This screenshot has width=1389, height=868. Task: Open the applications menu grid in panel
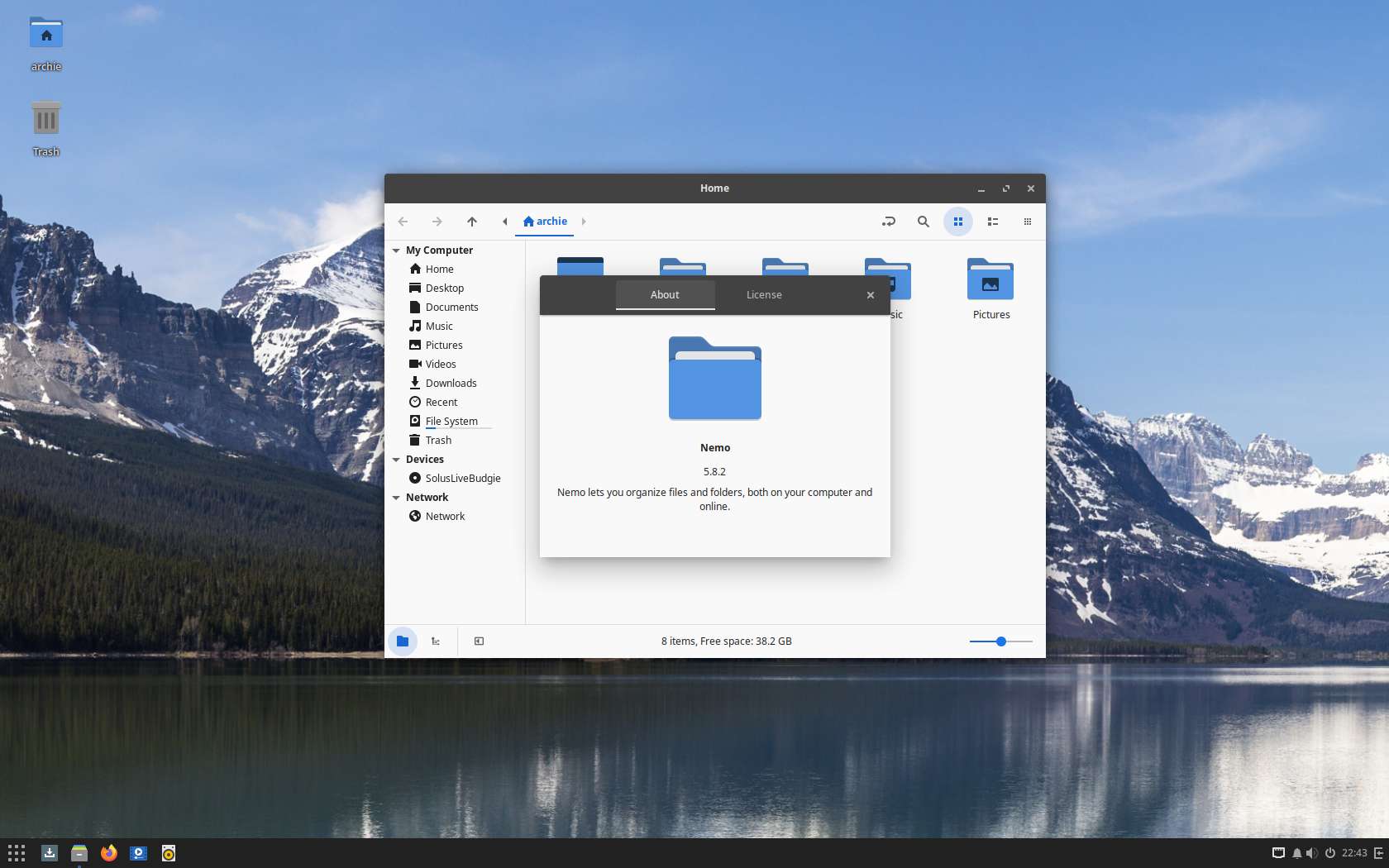[x=17, y=853]
